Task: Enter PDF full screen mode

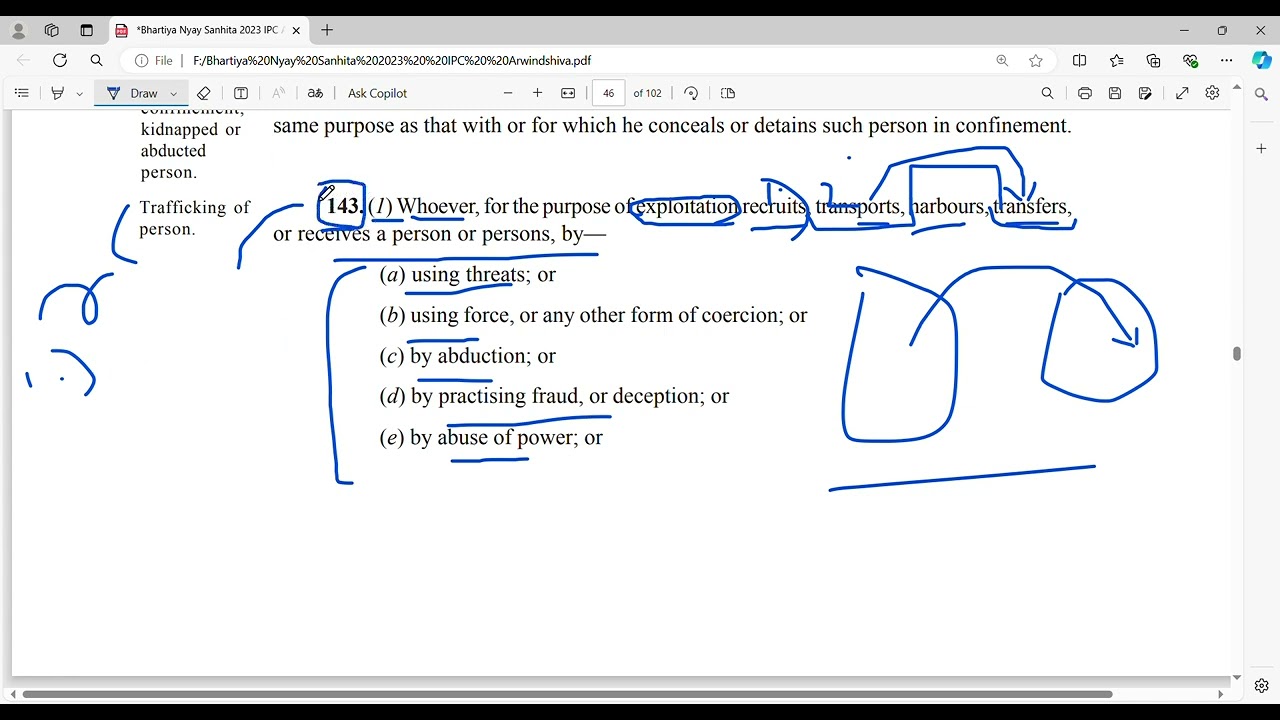Action: (x=1182, y=93)
